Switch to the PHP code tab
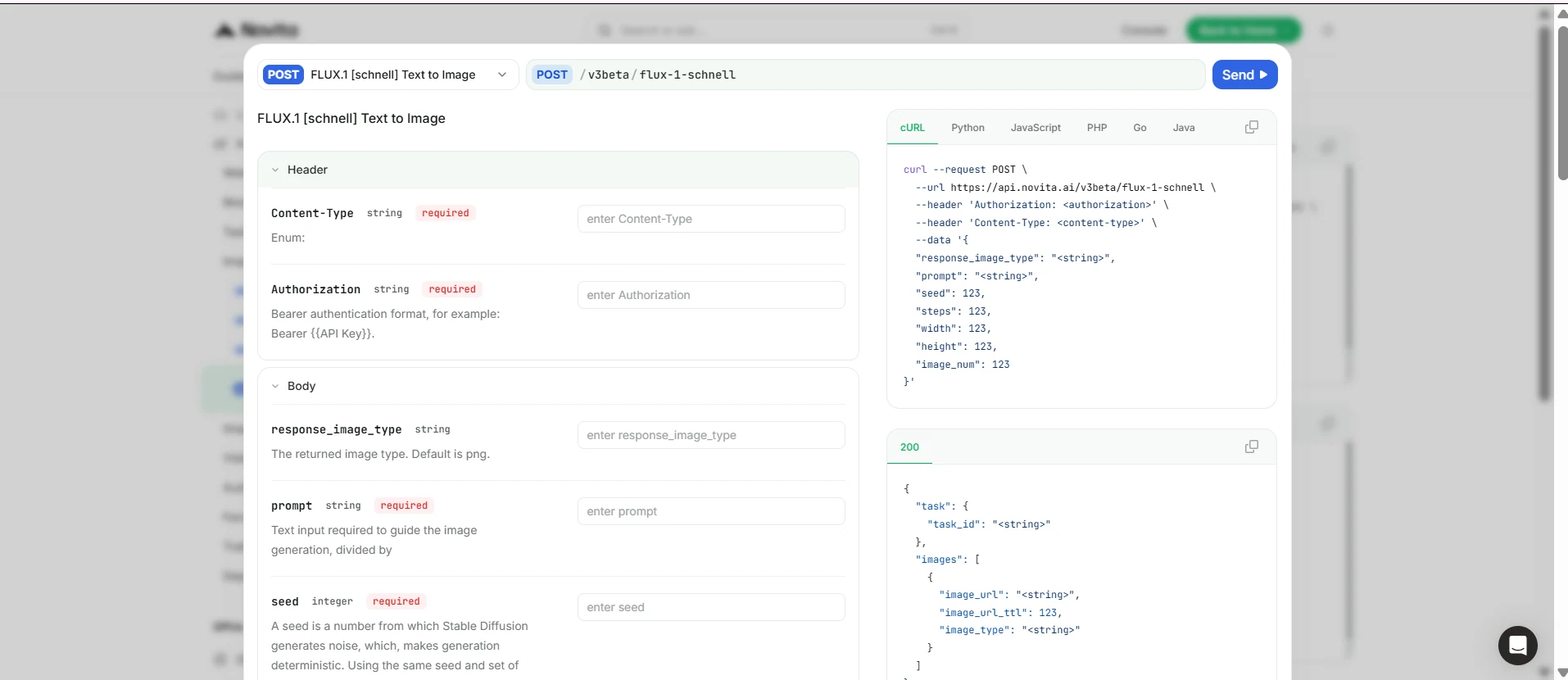 1097,128
